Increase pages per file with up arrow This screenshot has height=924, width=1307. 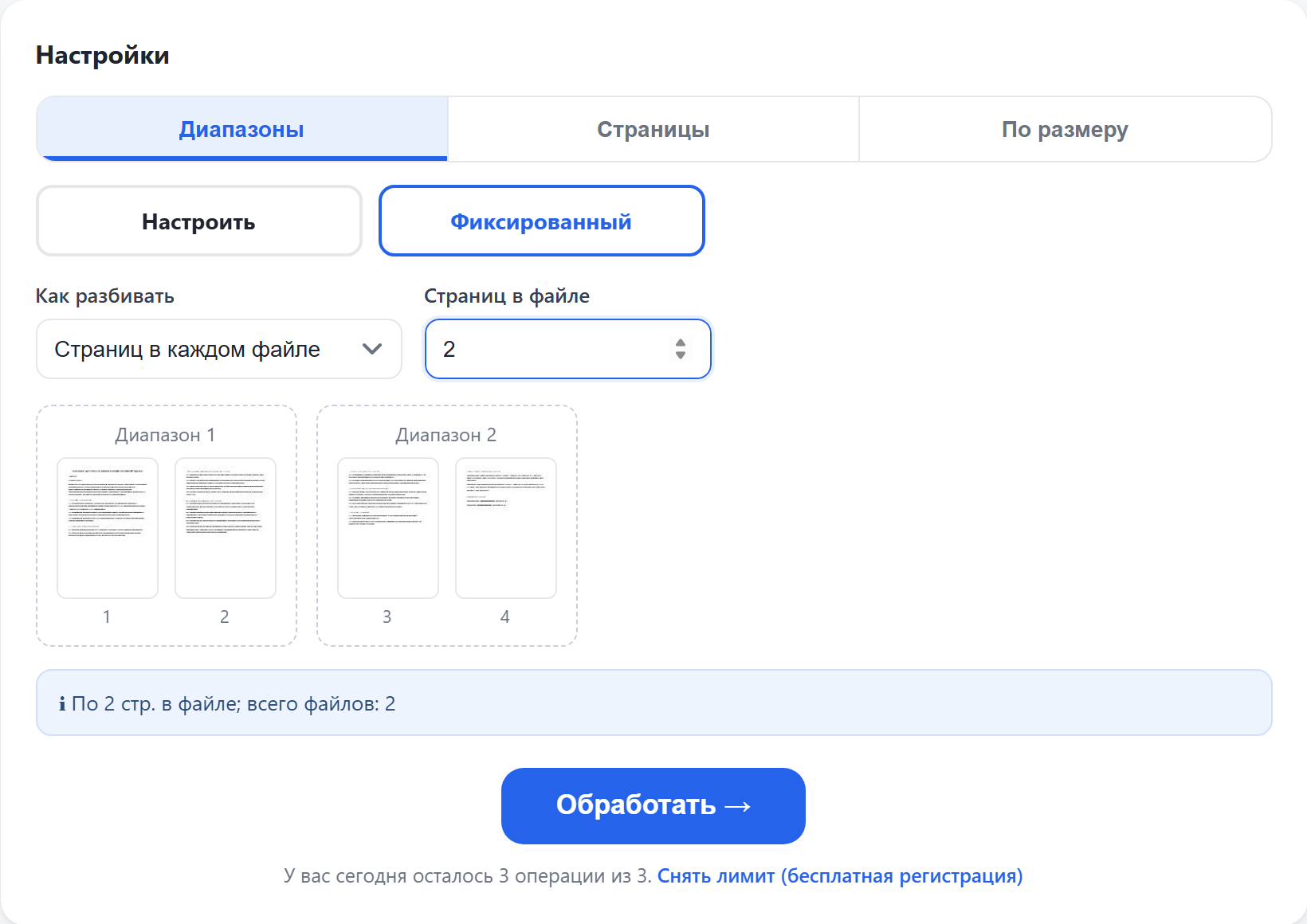[x=681, y=343]
